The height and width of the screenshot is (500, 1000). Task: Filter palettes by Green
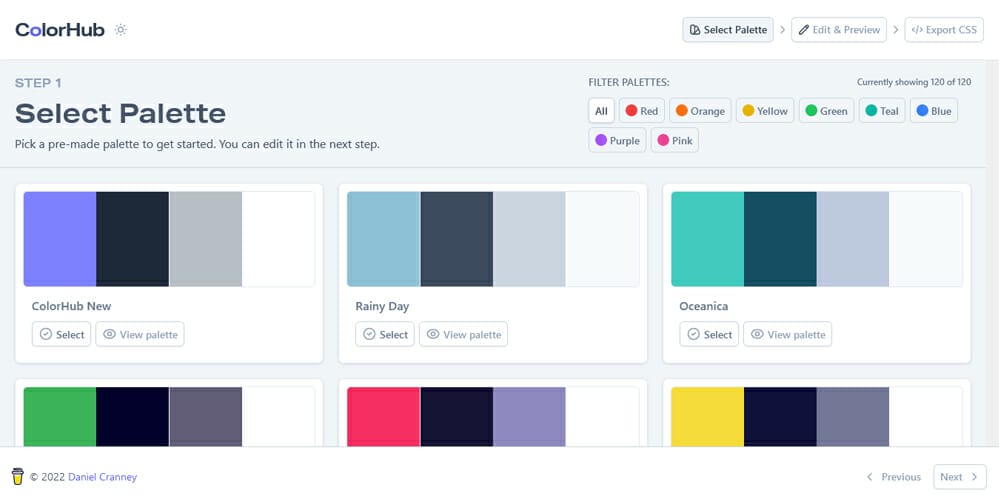click(x=826, y=111)
